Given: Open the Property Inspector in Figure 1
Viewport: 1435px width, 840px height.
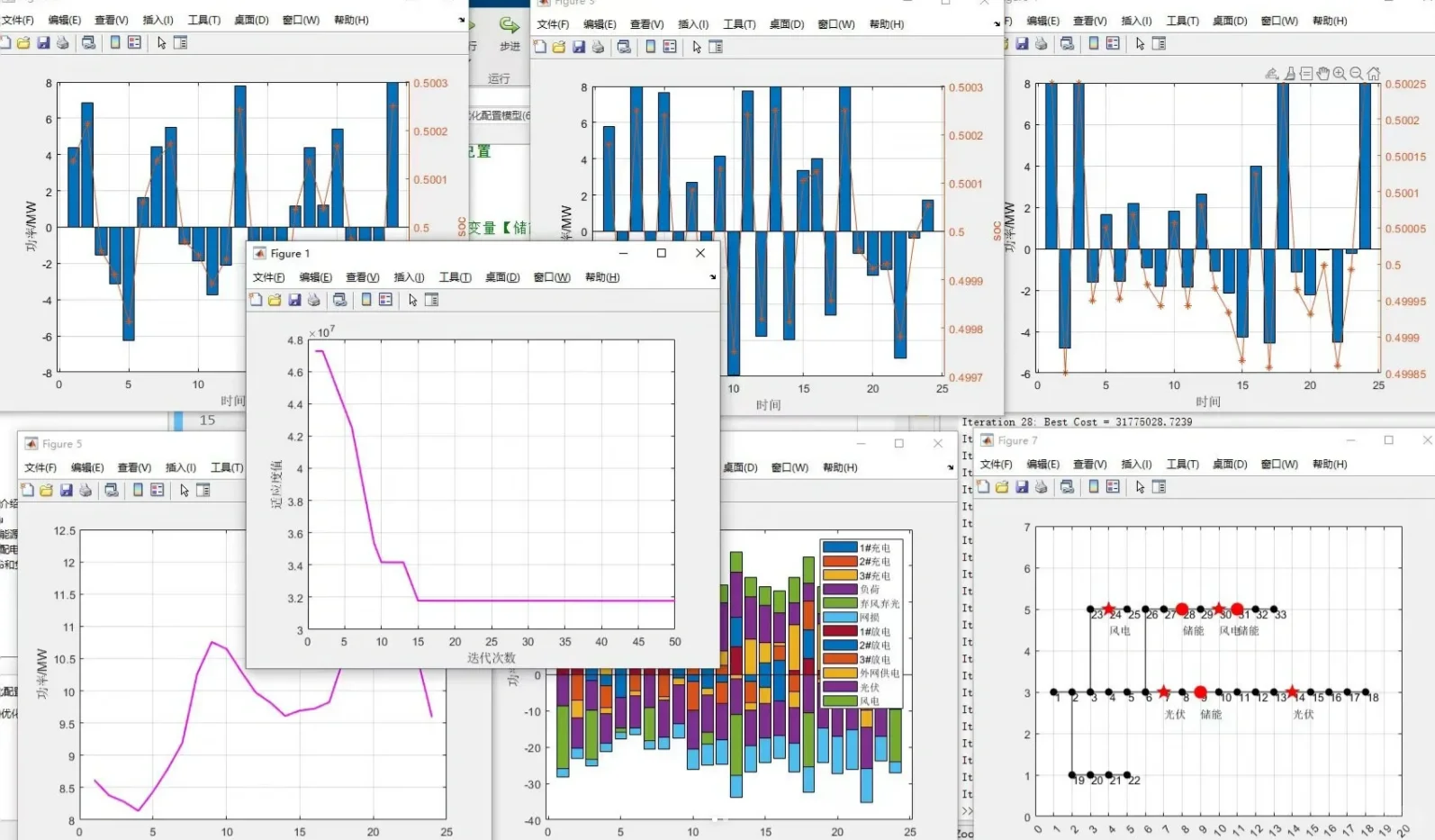Looking at the screenshot, I should click(x=431, y=300).
